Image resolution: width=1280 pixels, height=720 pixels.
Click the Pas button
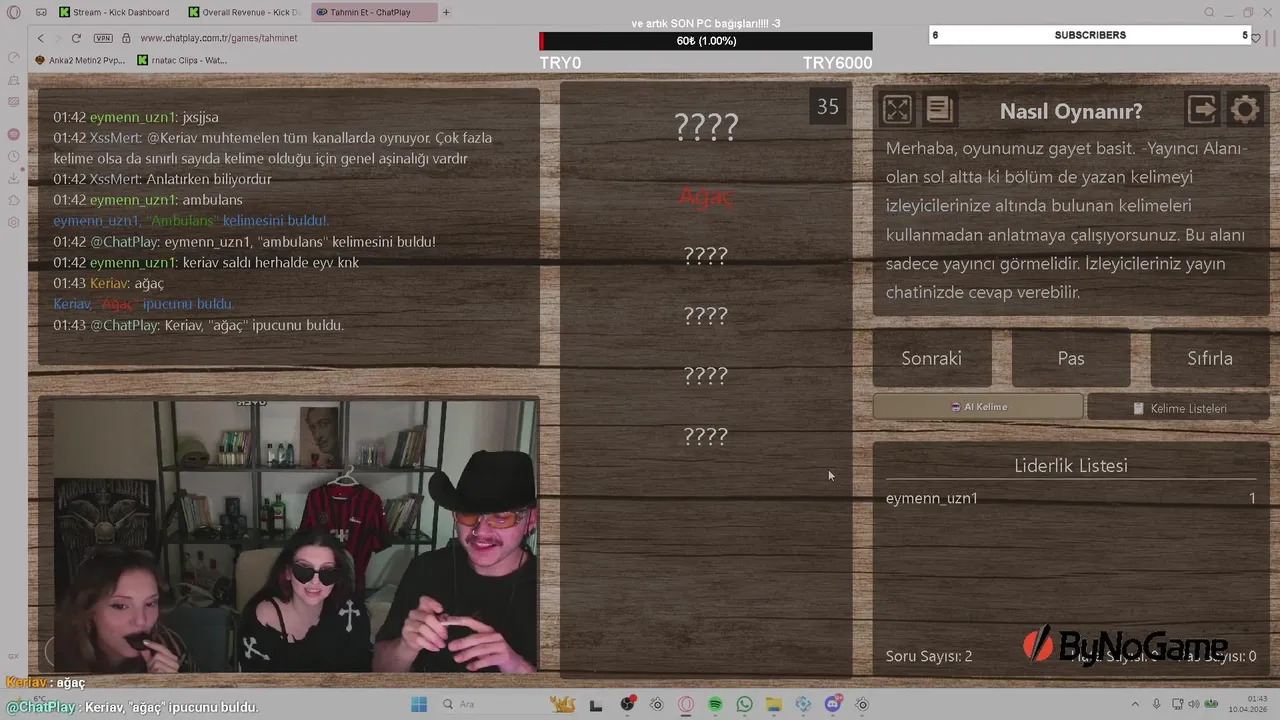pos(1071,358)
